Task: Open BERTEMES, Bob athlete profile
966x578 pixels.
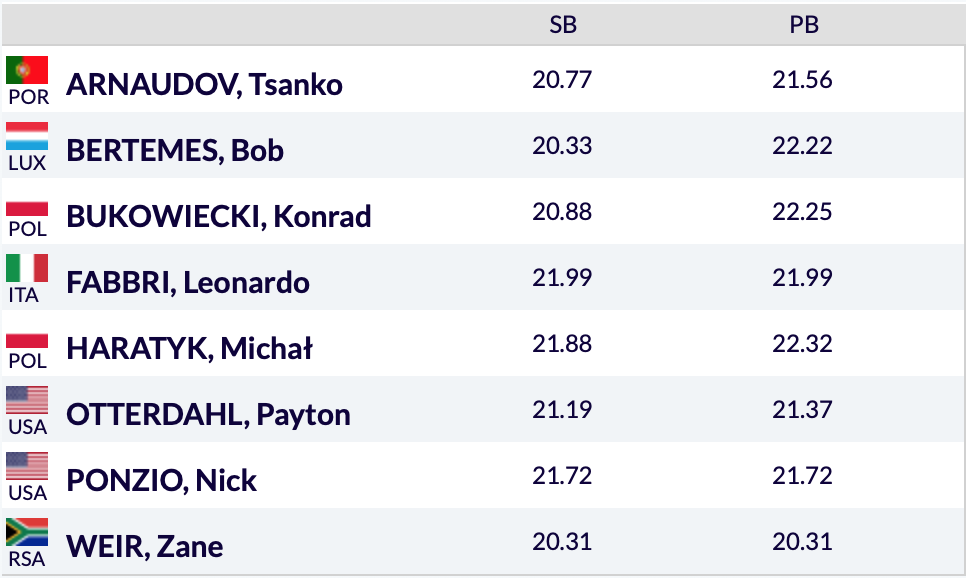Action: tap(175, 150)
